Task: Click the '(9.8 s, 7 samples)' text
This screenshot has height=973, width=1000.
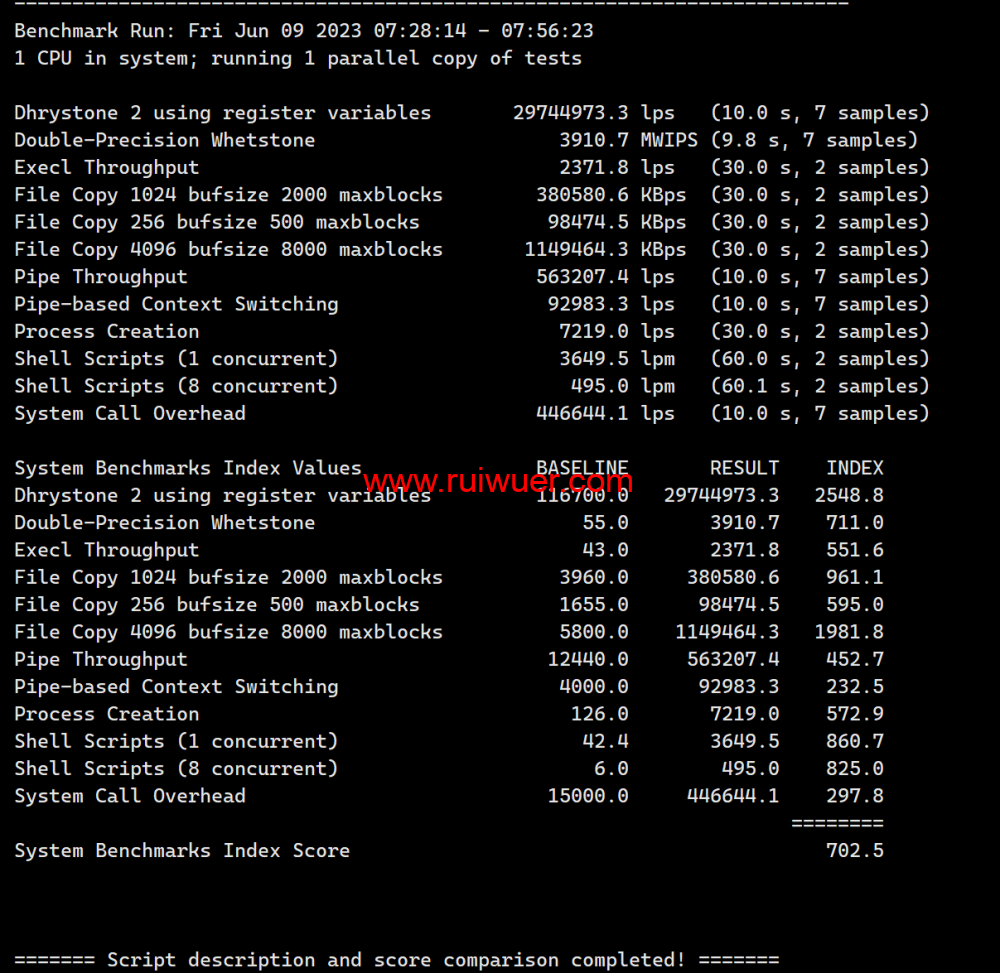Action: click(814, 140)
